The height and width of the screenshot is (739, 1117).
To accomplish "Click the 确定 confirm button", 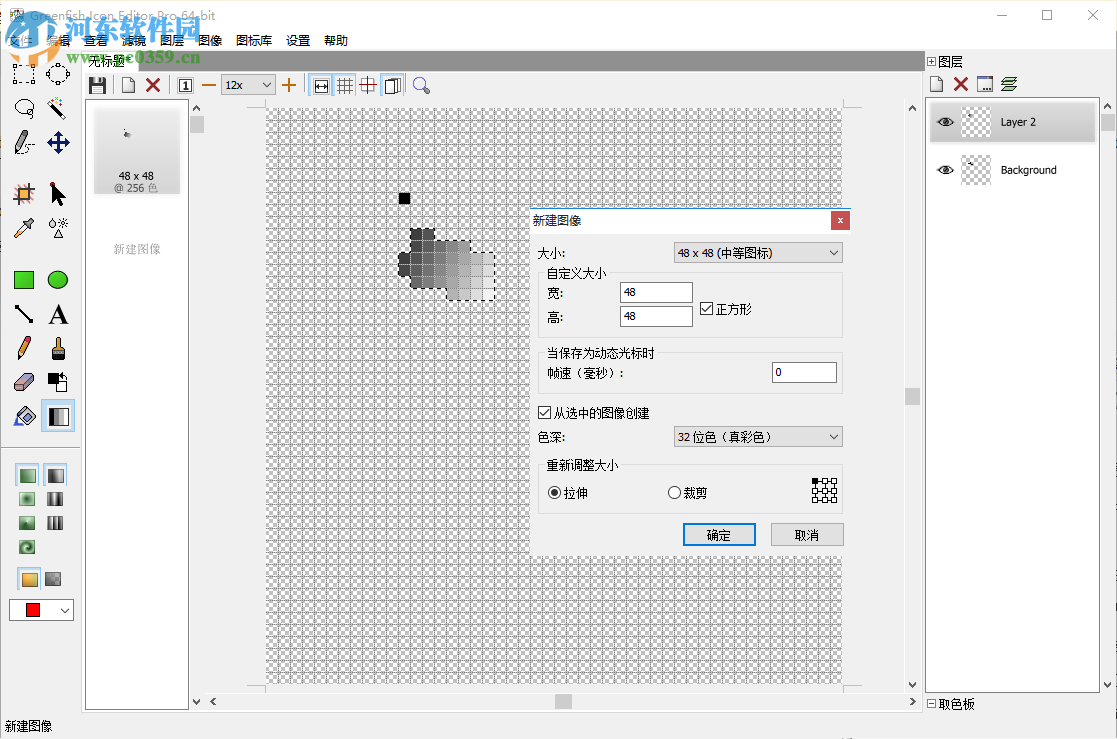I will [x=719, y=534].
